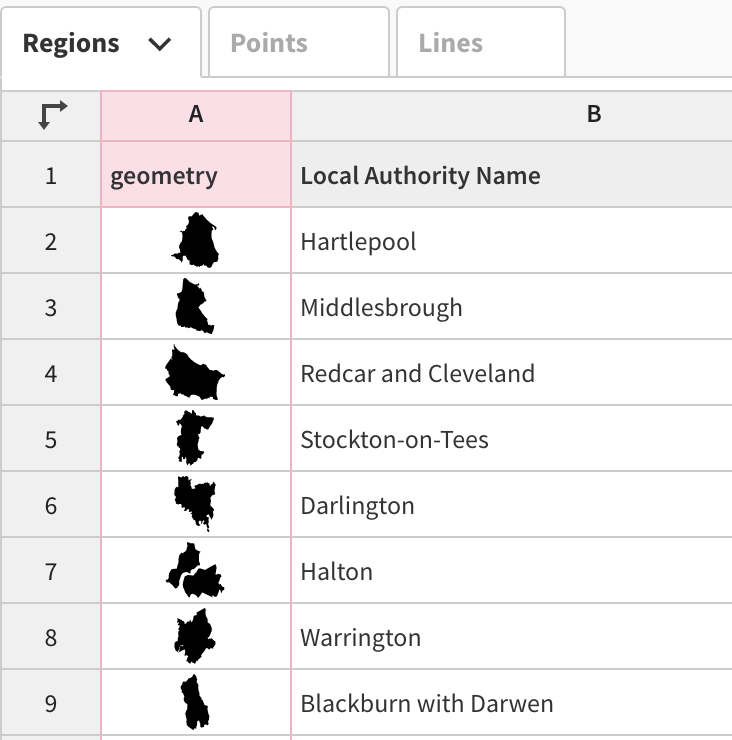Click the Middlesbrough geometry shape icon
The image size is (732, 740).
(194, 307)
